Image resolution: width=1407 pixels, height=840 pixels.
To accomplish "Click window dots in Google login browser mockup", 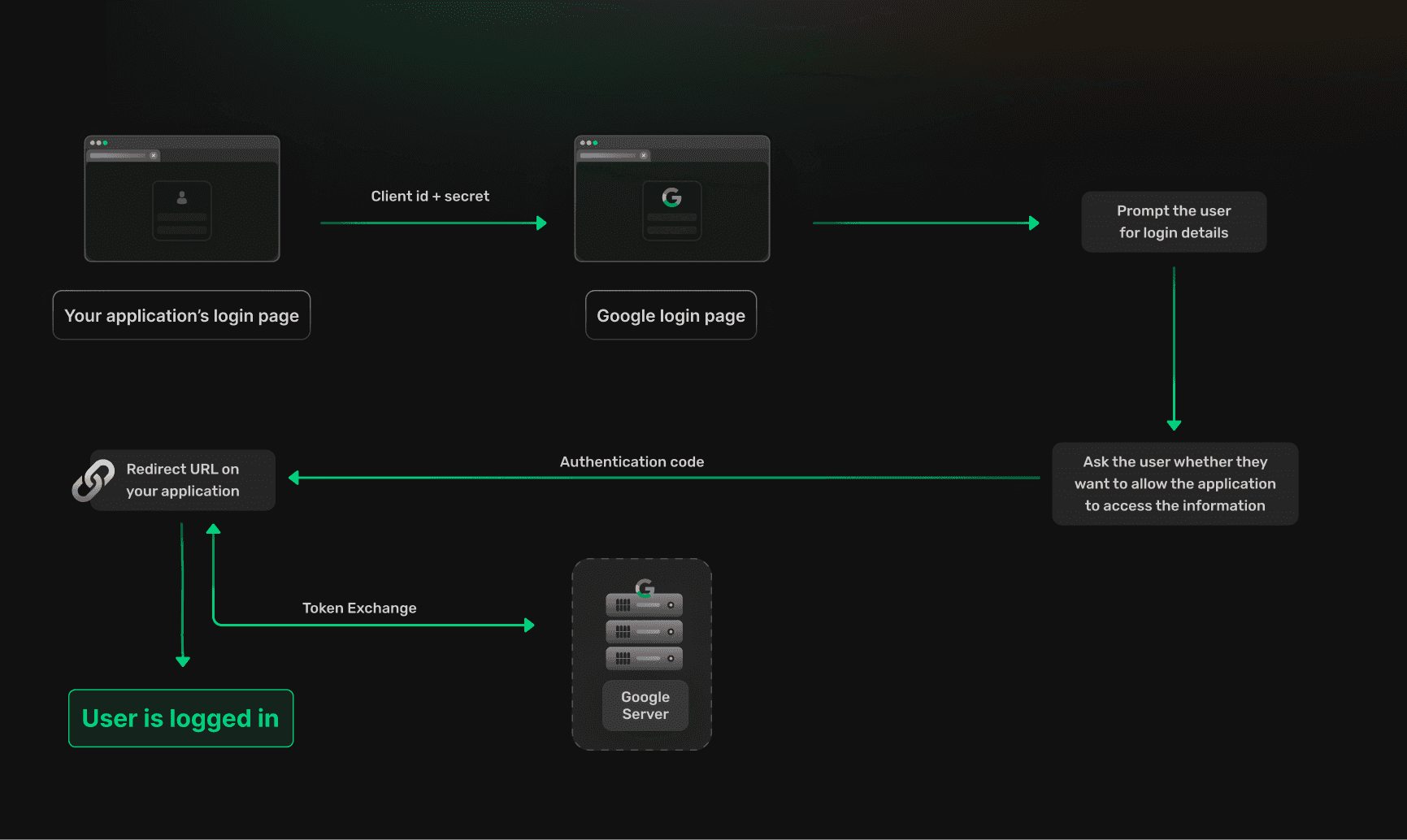I will (589, 143).
